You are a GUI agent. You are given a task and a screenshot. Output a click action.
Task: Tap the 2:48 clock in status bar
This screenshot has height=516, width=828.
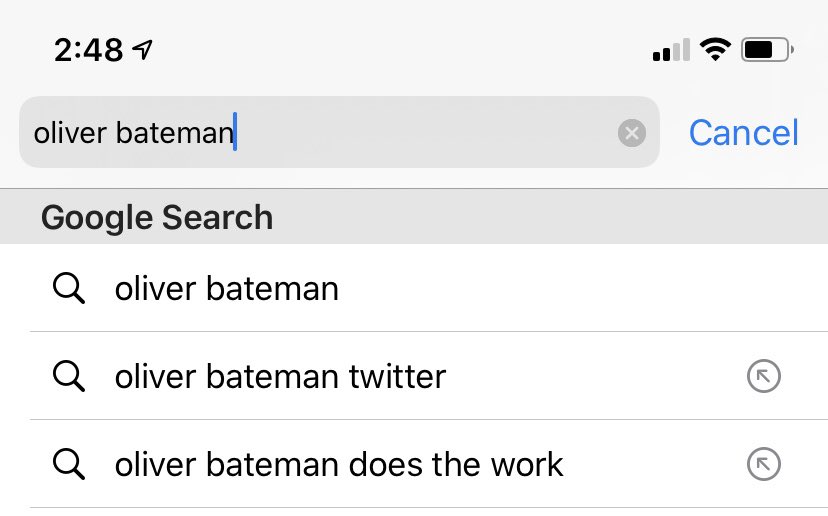pos(89,49)
